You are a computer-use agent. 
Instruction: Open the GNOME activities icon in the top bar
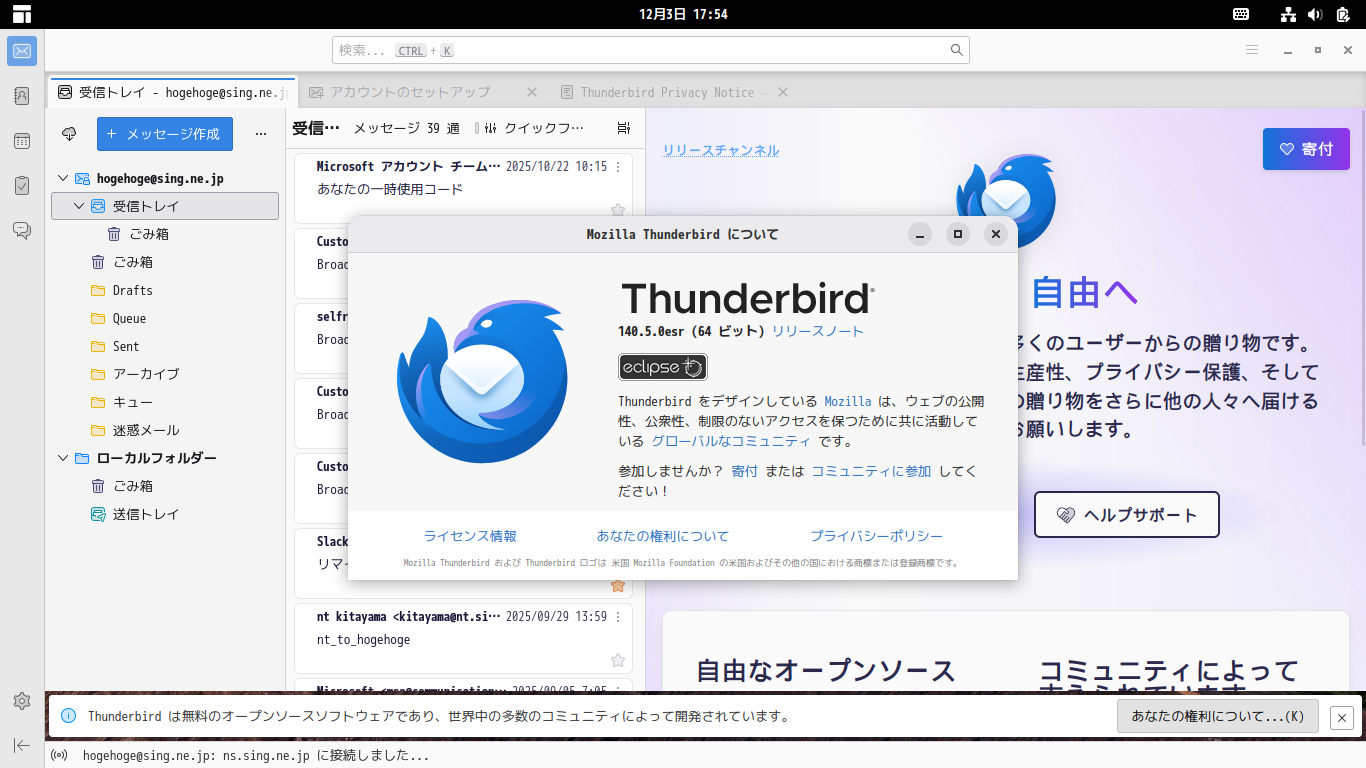click(x=22, y=14)
